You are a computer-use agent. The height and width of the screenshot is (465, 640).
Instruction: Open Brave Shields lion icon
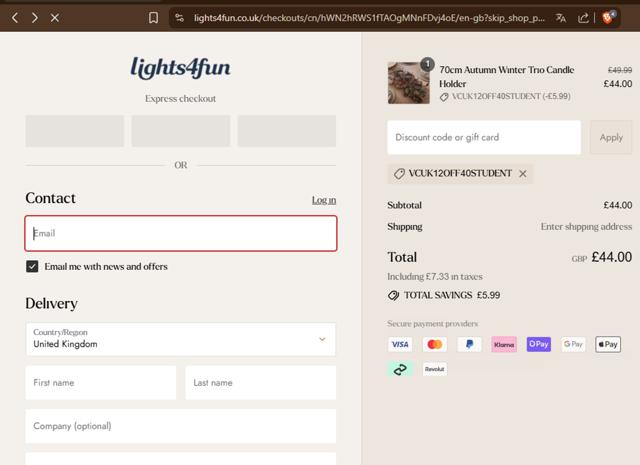[608, 18]
